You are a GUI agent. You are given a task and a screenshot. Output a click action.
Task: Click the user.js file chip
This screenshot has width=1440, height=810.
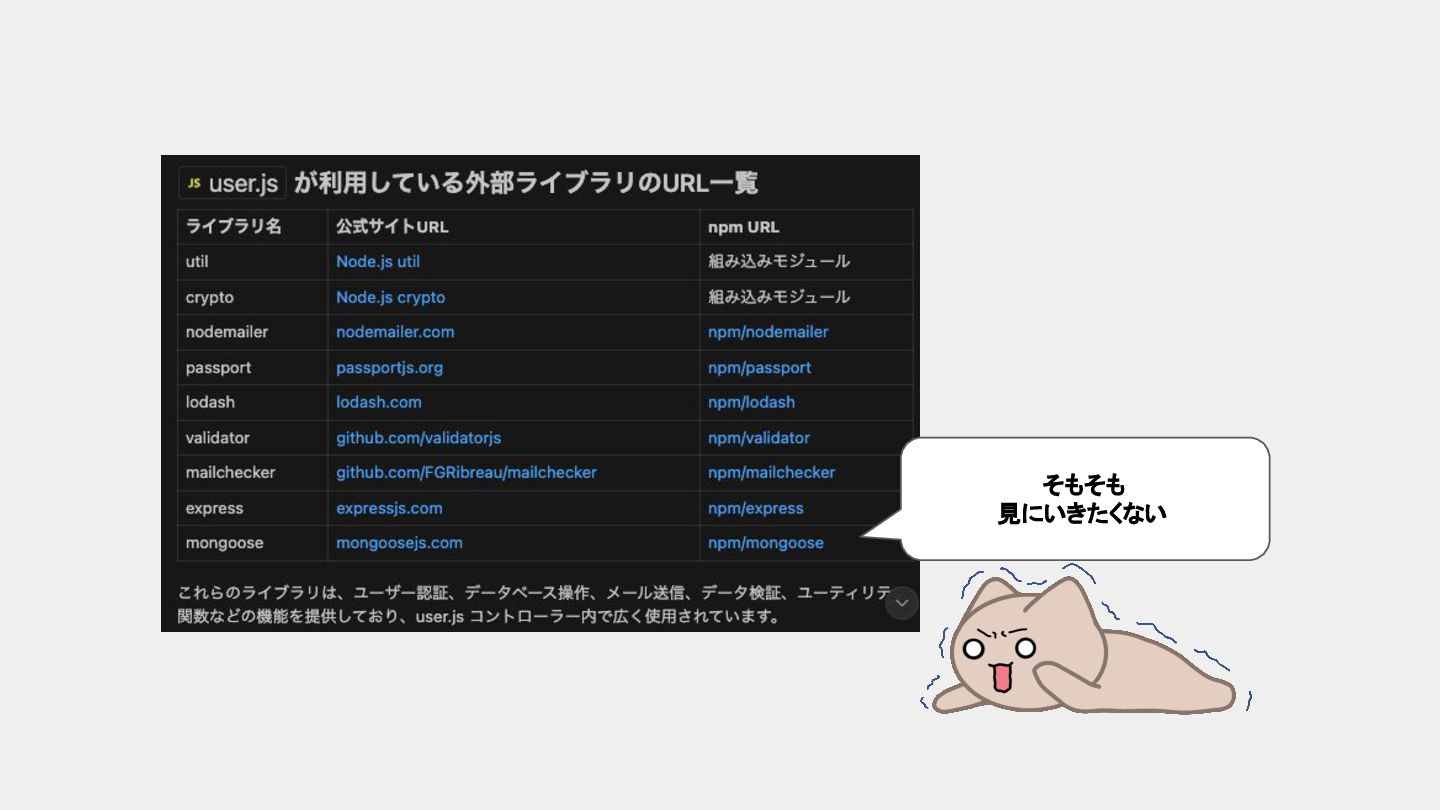click(x=233, y=184)
